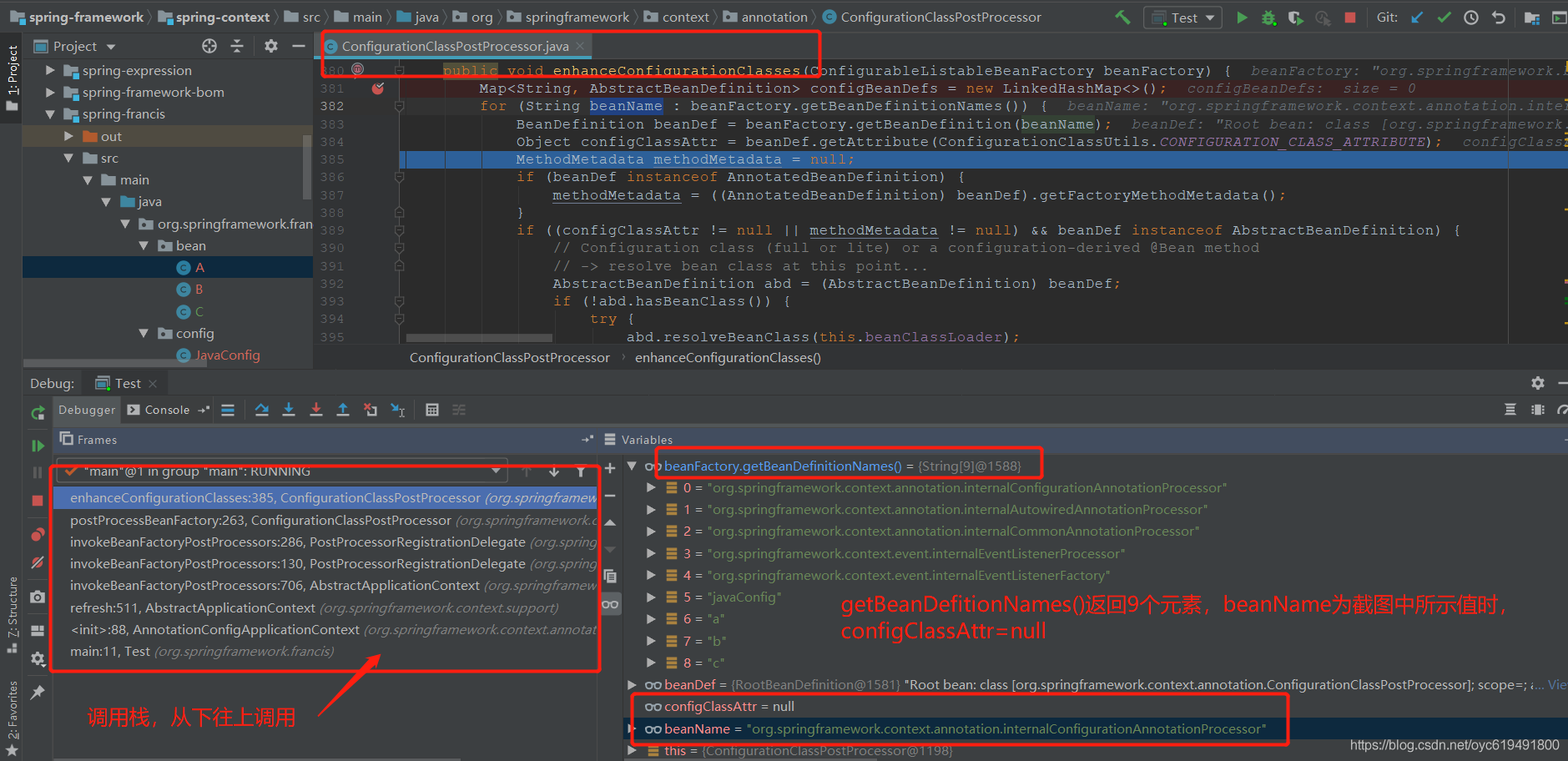Expand the spring-framework-bom module
This screenshot has width=1568, height=761.
[50, 92]
